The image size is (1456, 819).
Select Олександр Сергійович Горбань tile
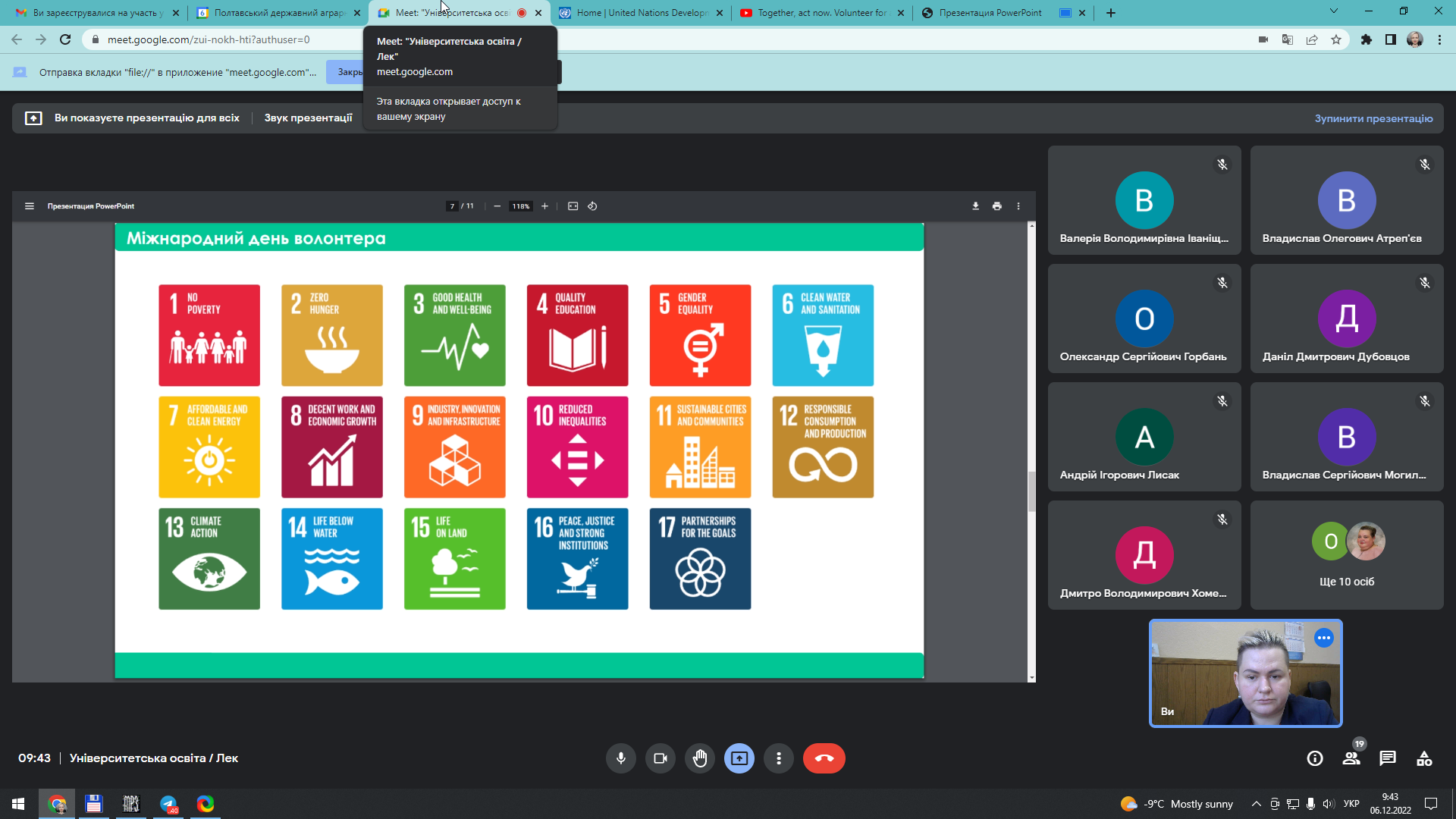(x=1144, y=318)
